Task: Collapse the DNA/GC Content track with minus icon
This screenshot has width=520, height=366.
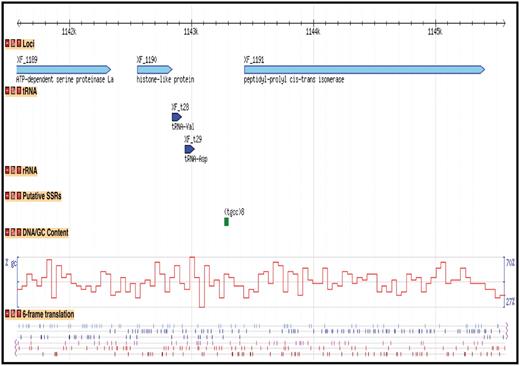Action: pos(7,232)
